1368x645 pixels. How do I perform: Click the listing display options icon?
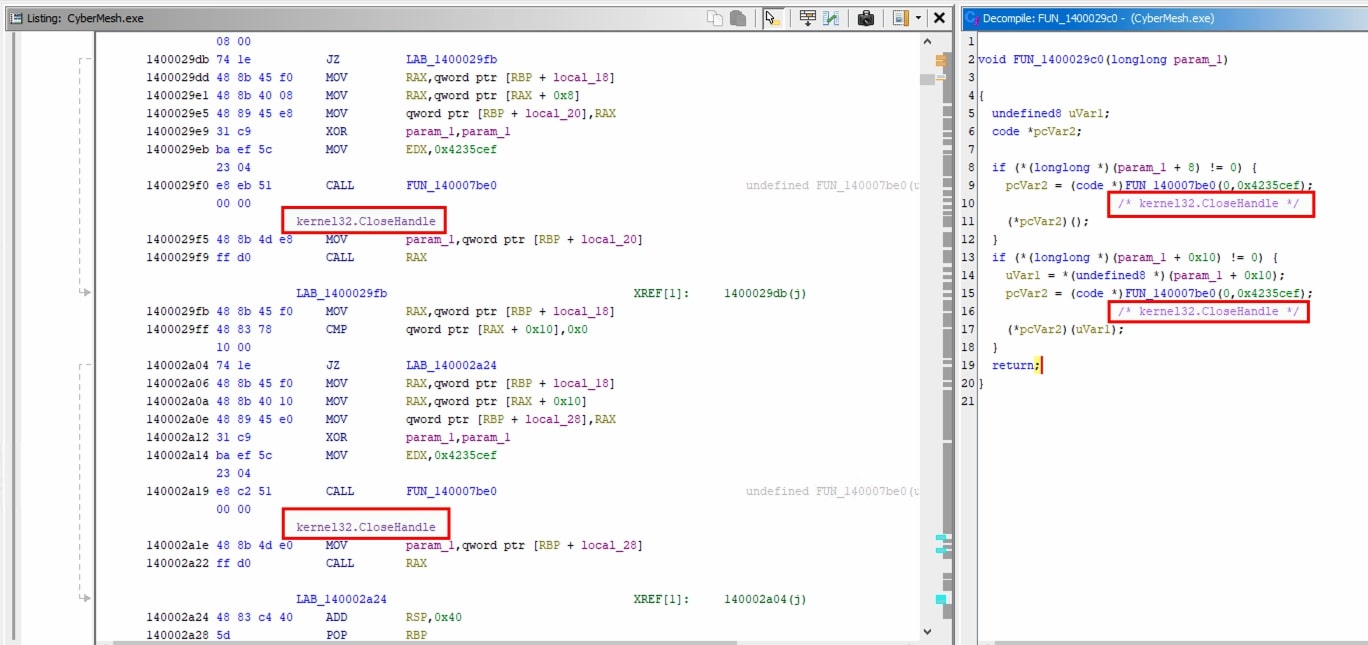pyautogui.click(x=900, y=18)
